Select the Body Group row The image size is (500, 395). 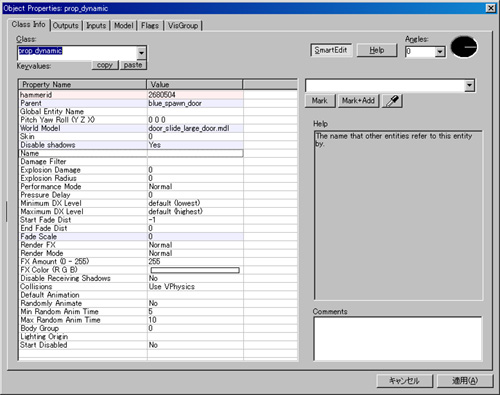point(131,328)
